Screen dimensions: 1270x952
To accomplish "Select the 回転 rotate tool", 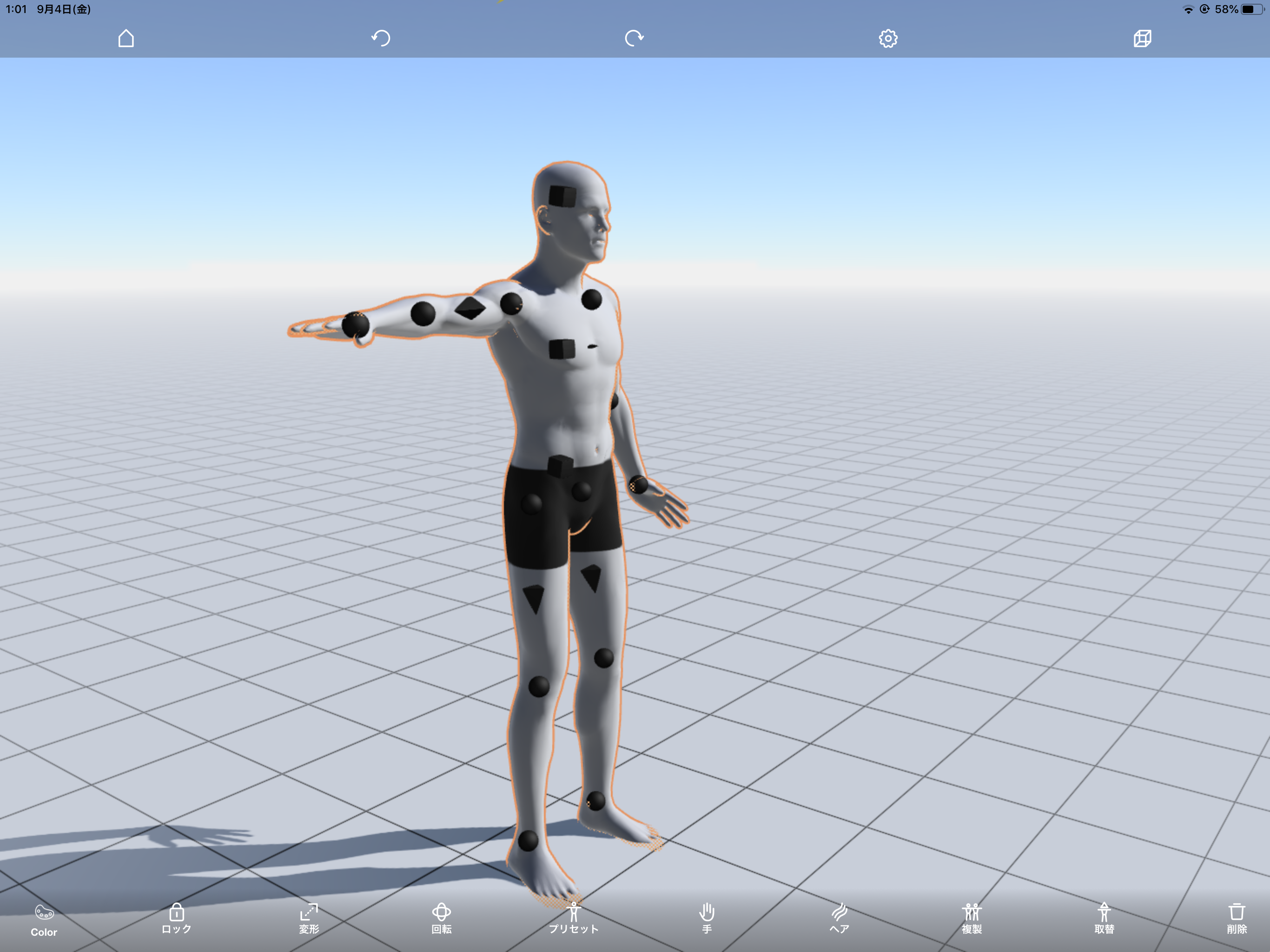I will click(x=442, y=919).
